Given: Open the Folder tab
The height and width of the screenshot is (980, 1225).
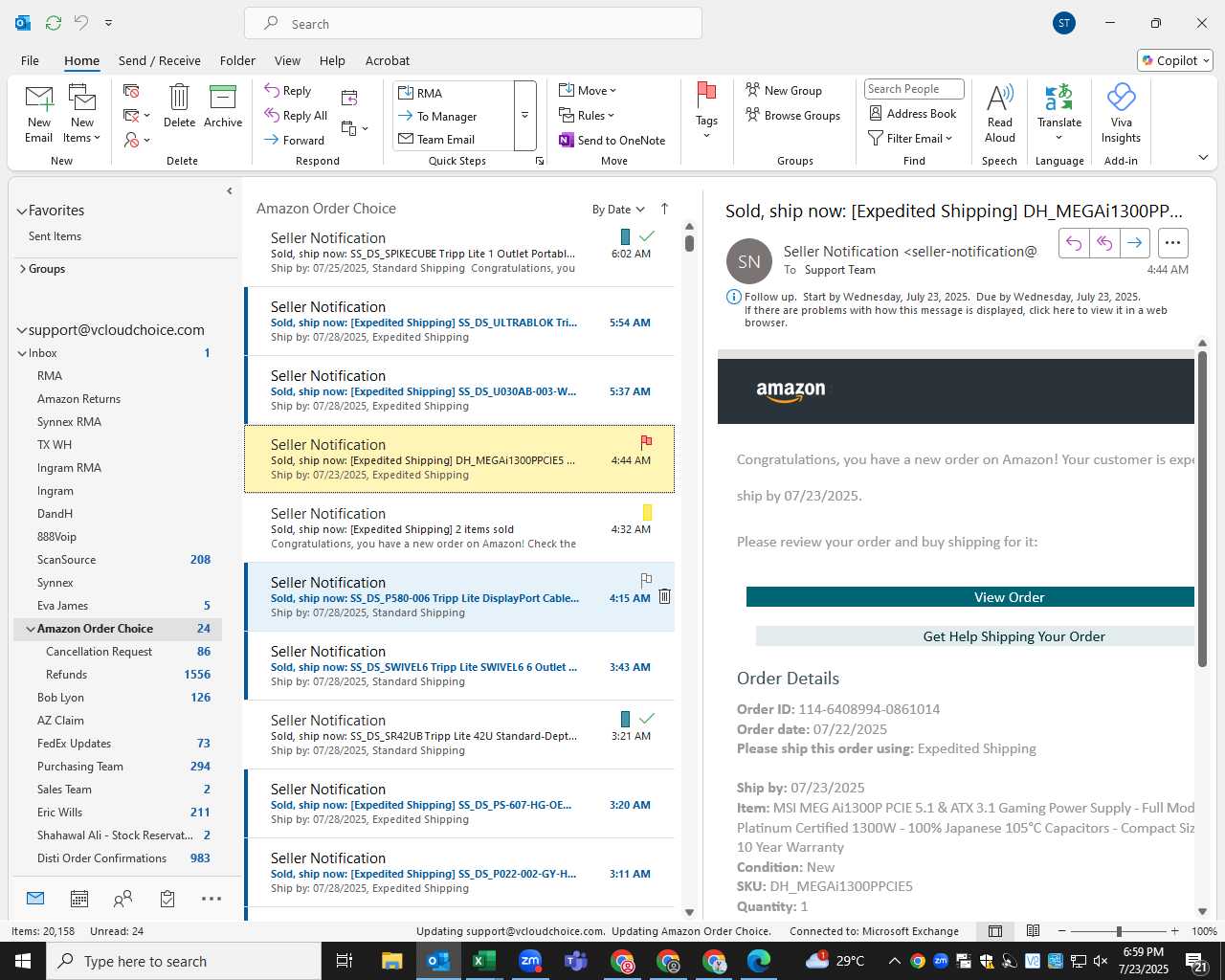Looking at the screenshot, I should coord(237,60).
